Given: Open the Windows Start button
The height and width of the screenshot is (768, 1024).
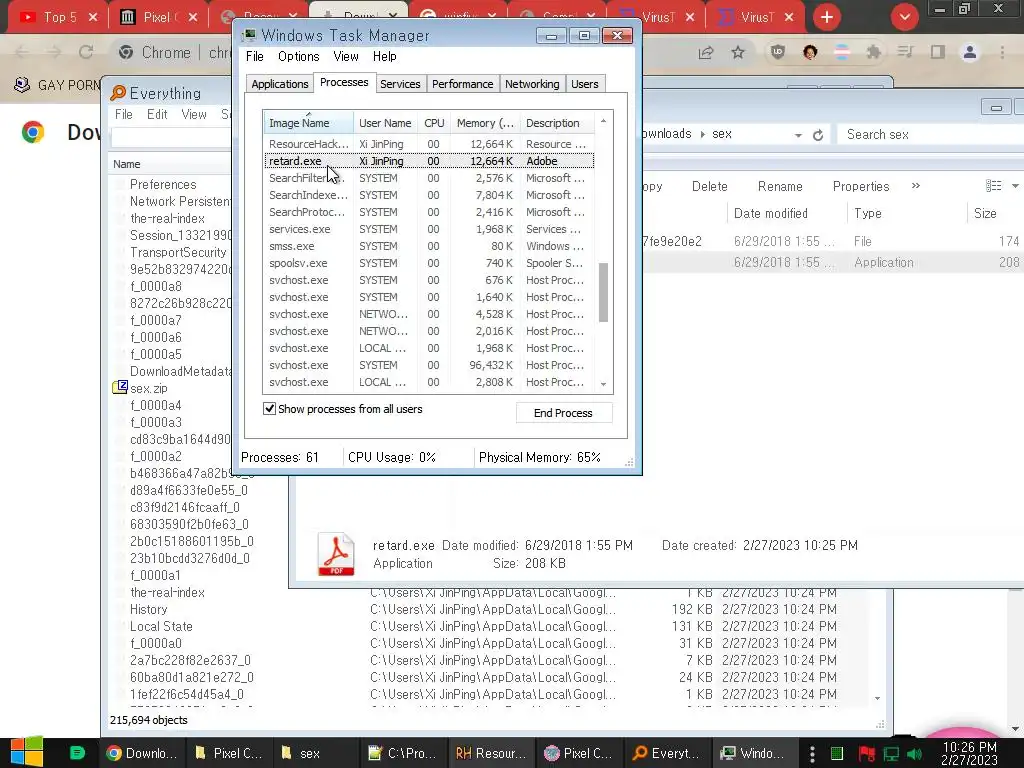Looking at the screenshot, I should pyautogui.click(x=27, y=753).
